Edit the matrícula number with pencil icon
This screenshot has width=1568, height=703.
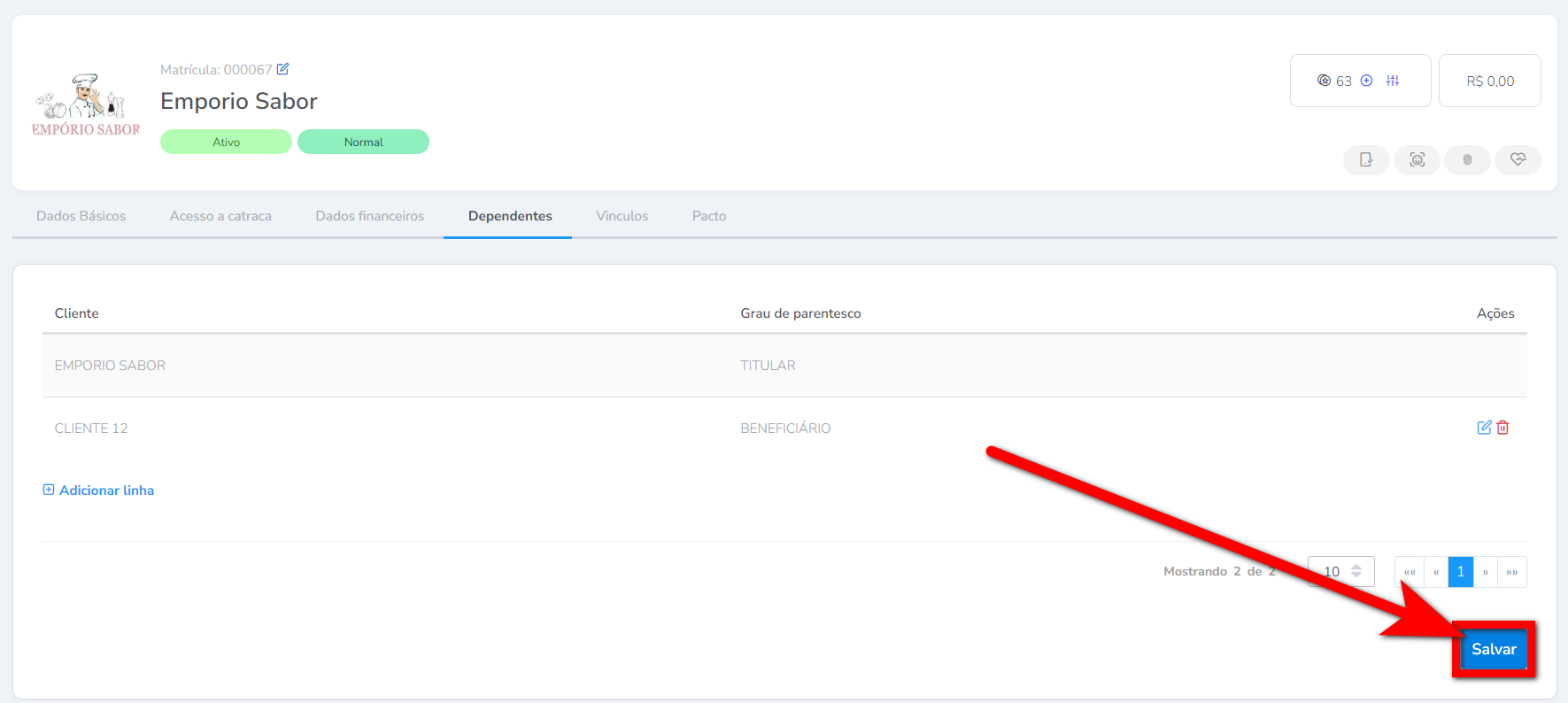(x=282, y=69)
